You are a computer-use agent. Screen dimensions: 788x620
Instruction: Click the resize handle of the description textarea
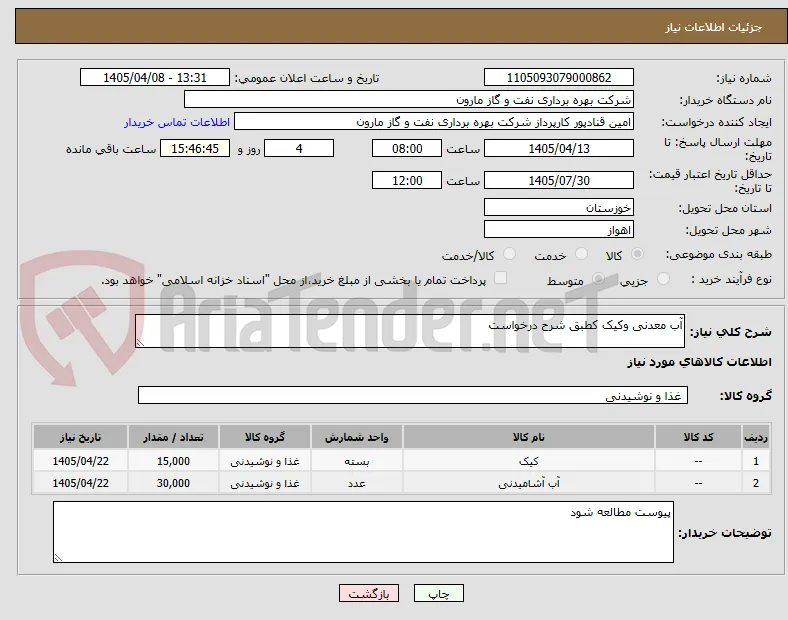(140, 343)
